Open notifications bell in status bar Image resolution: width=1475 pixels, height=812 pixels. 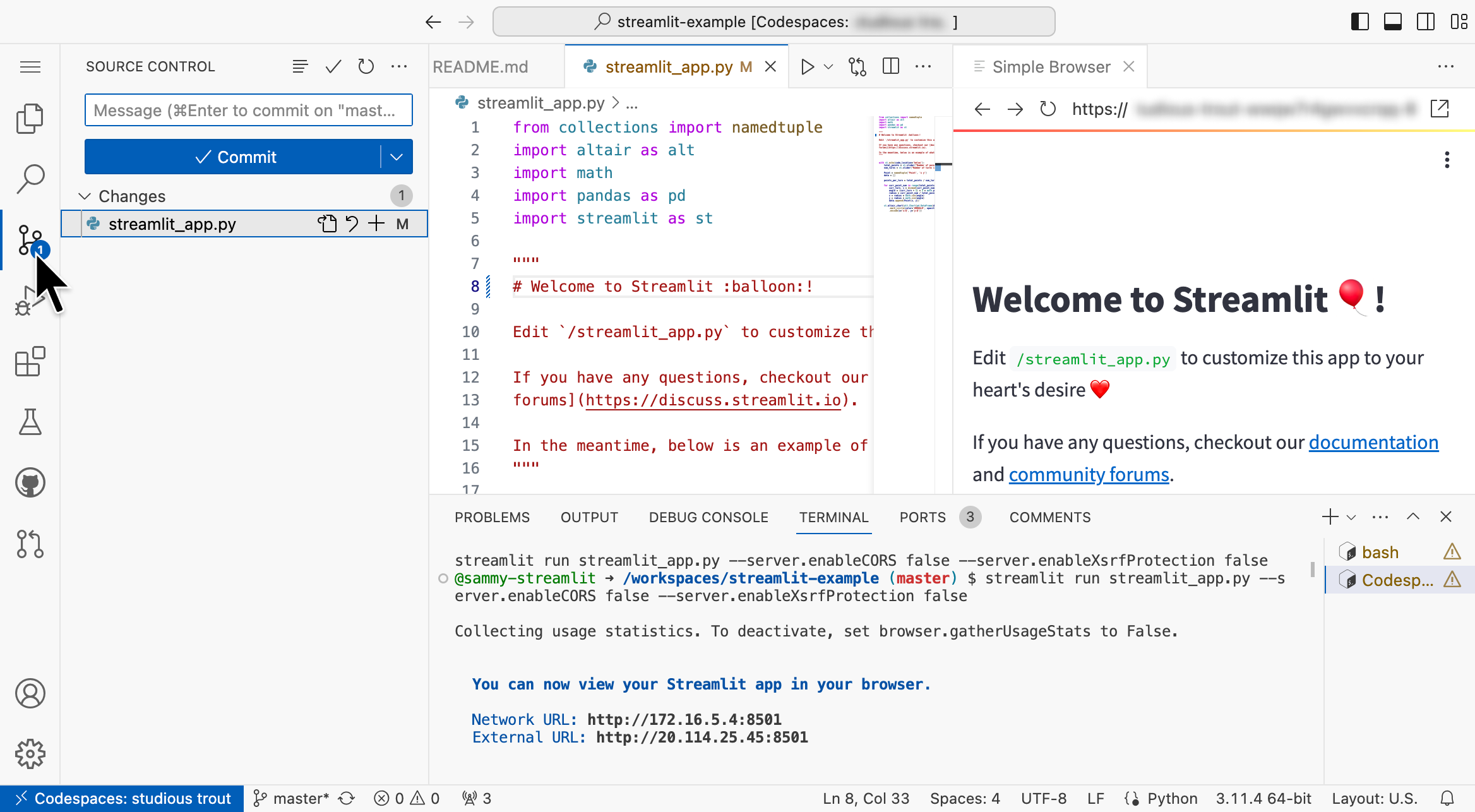click(x=1447, y=798)
